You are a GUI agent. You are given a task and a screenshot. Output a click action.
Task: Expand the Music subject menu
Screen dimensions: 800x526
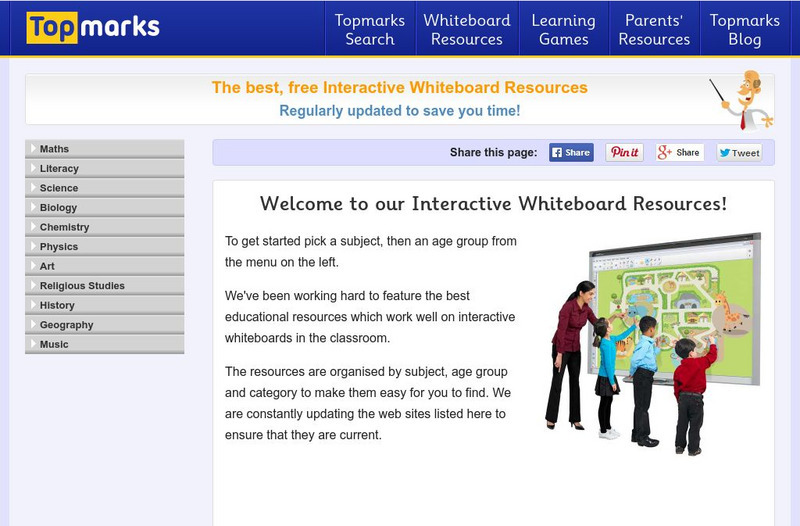(x=105, y=344)
